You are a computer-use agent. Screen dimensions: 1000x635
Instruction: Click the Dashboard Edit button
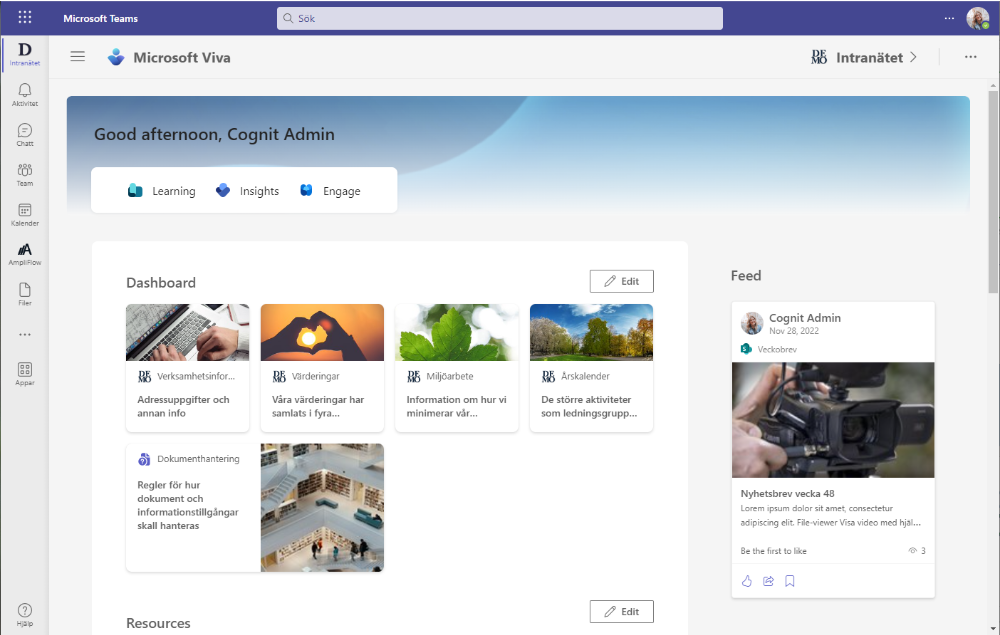[621, 281]
